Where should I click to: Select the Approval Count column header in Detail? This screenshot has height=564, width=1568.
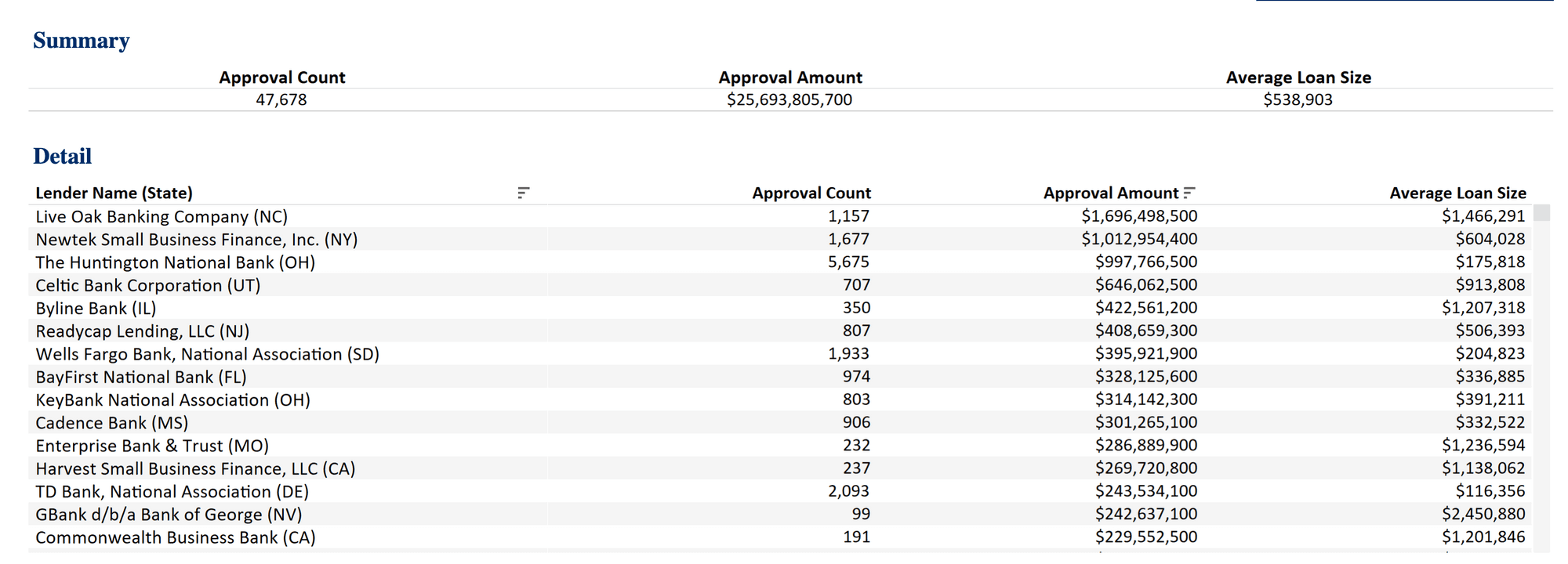point(811,193)
